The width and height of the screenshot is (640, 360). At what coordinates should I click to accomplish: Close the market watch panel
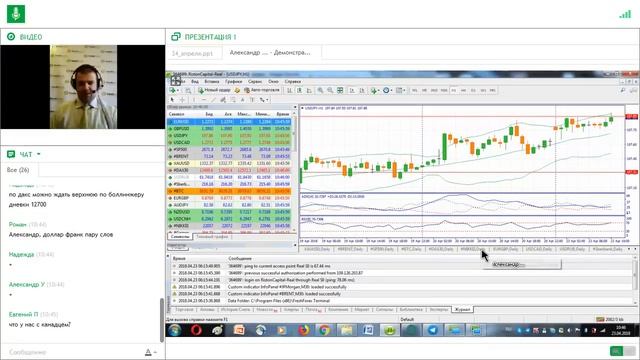(295, 107)
